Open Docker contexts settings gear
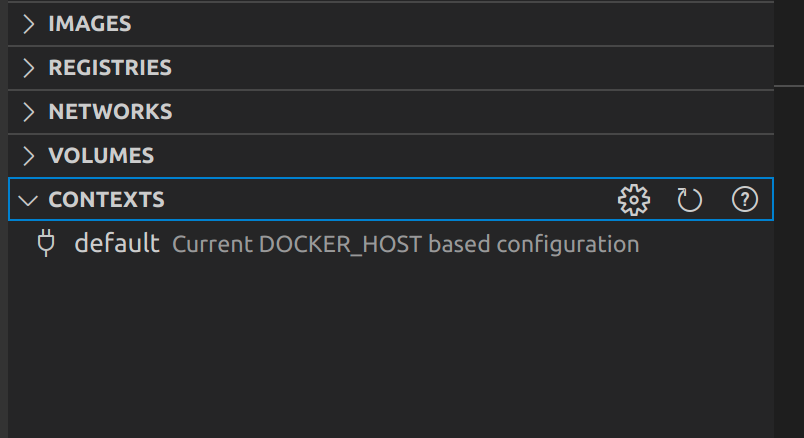 click(x=634, y=200)
